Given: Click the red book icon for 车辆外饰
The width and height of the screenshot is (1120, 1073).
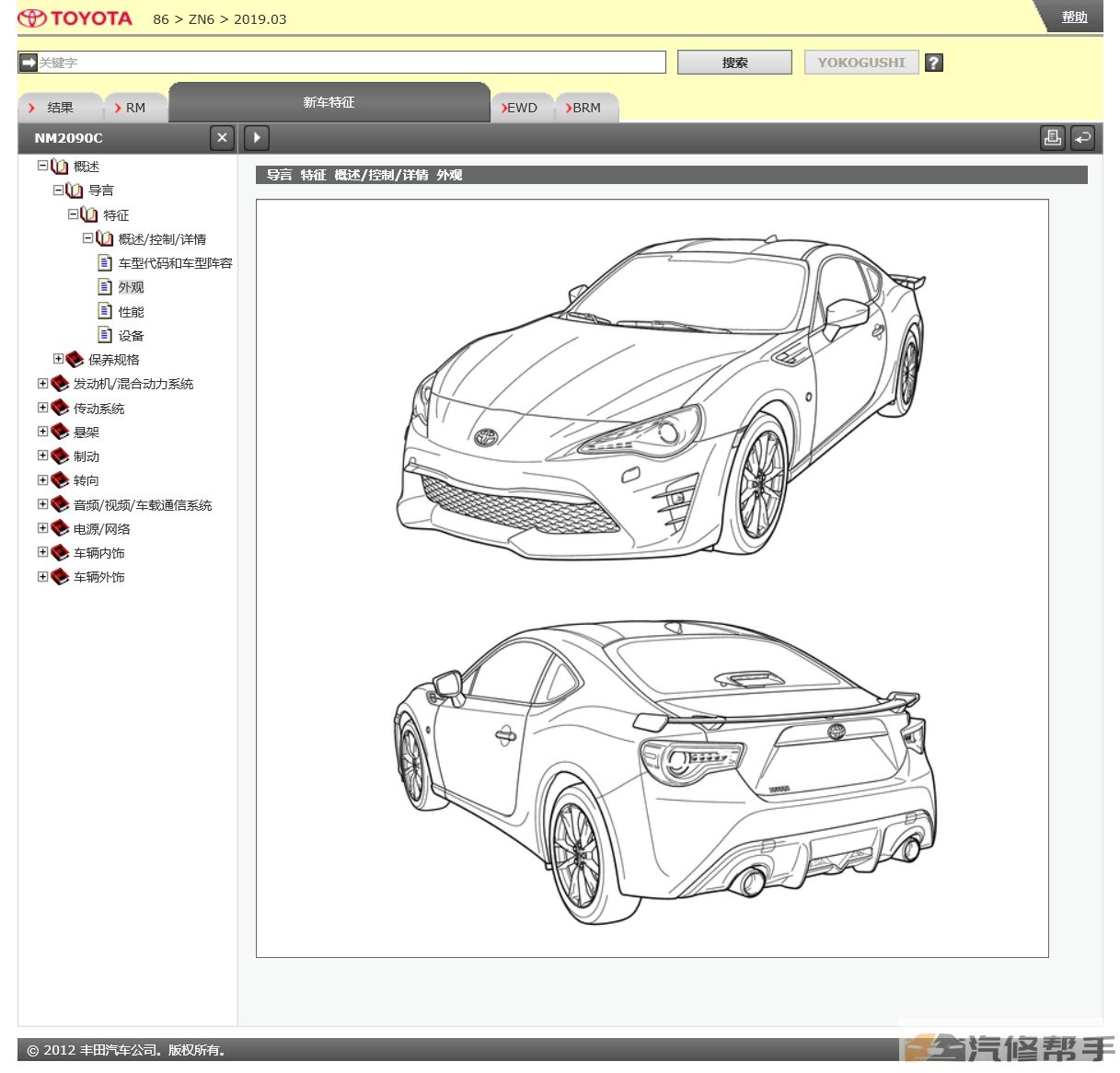Looking at the screenshot, I should pos(60,576).
